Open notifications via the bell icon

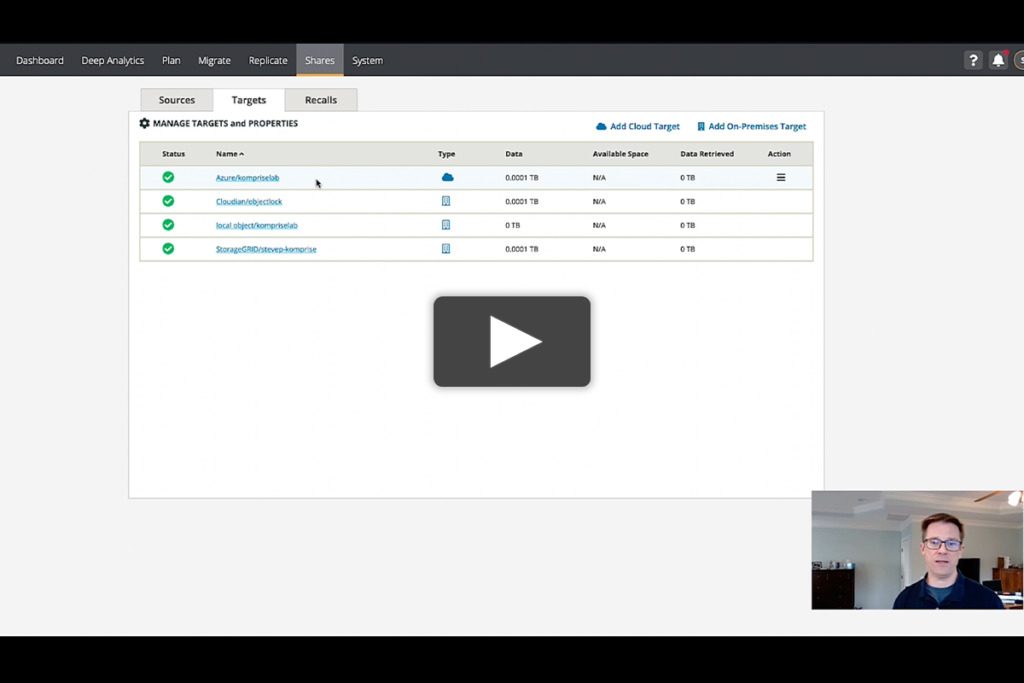pos(998,60)
